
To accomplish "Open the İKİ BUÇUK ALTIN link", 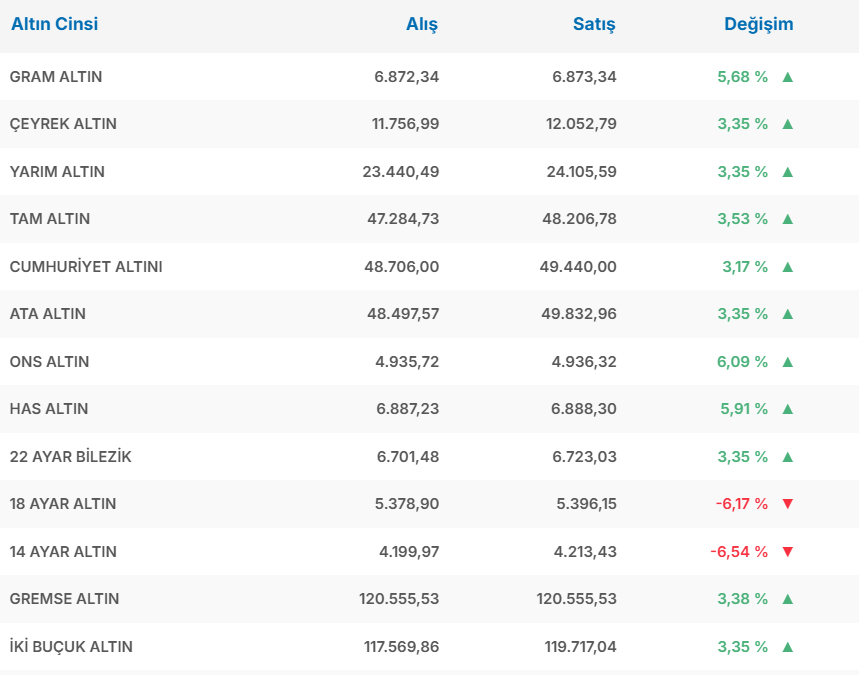I will tap(71, 647).
